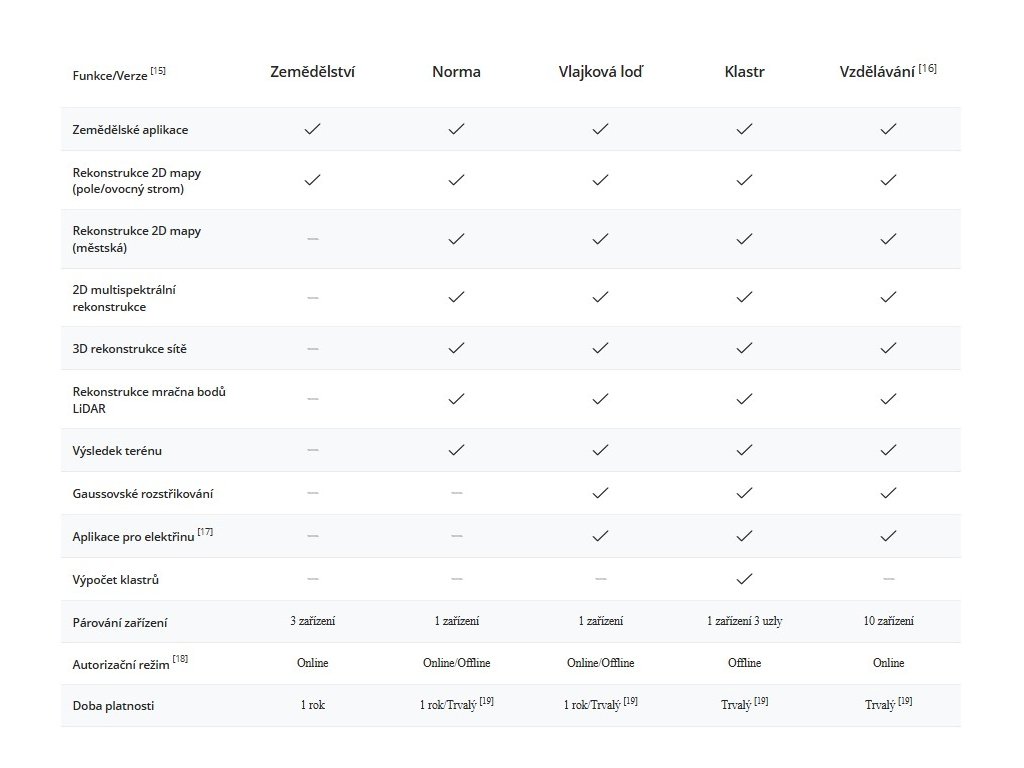The height and width of the screenshot is (768, 1024).
Task: Click Norma checkmark for 3D rekonstrukce sítě
Action: (x=457, y=348)
